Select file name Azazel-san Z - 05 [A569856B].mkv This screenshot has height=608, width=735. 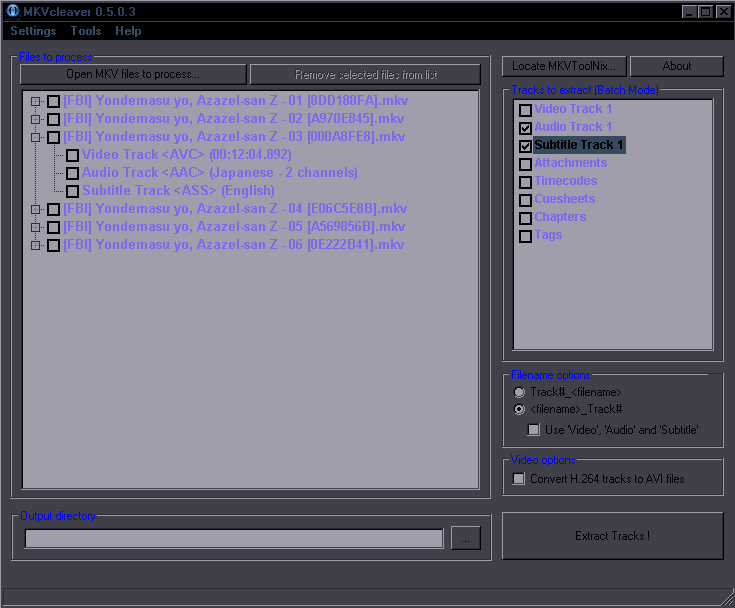pos(234,227)
